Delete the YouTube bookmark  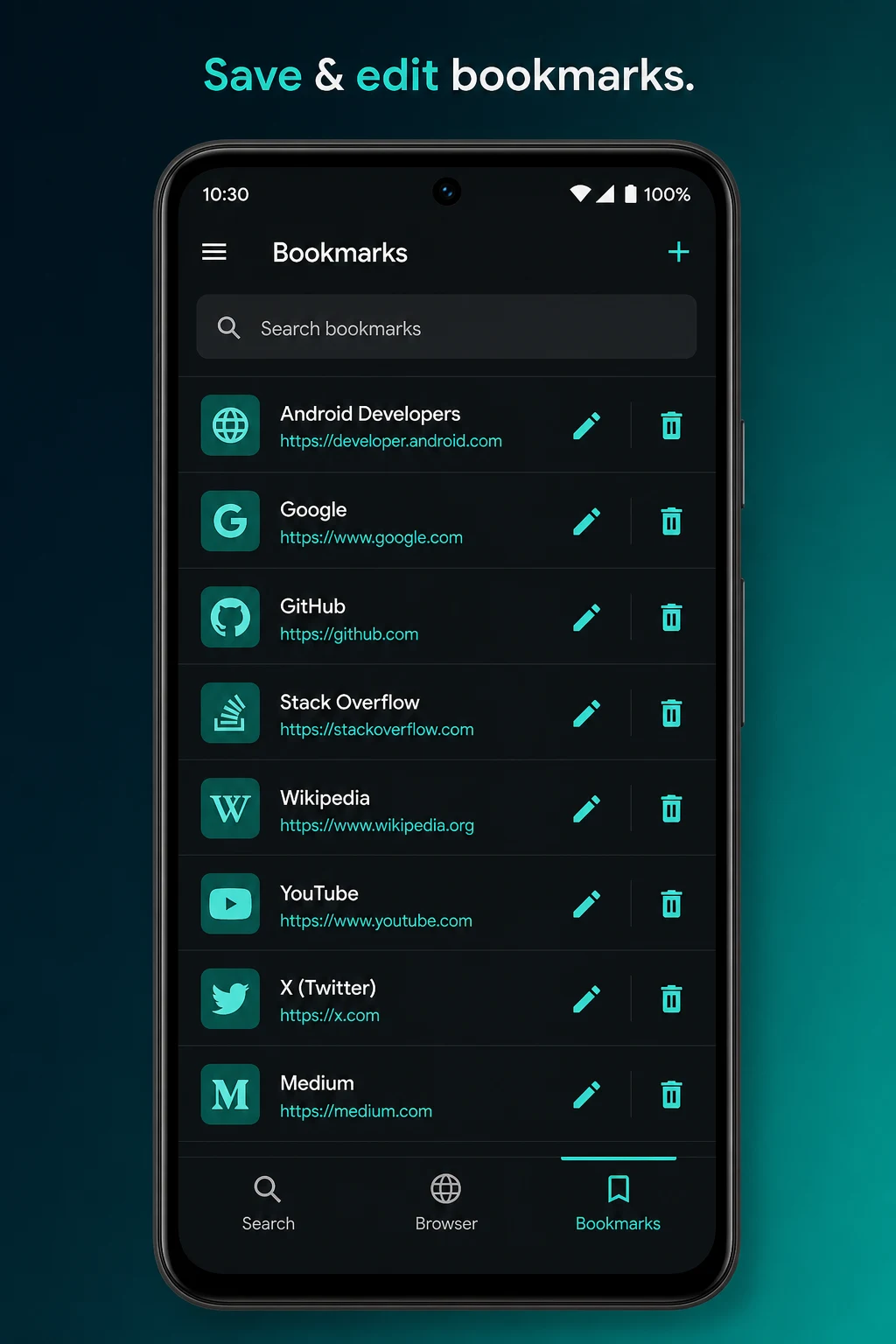(671, 904)
